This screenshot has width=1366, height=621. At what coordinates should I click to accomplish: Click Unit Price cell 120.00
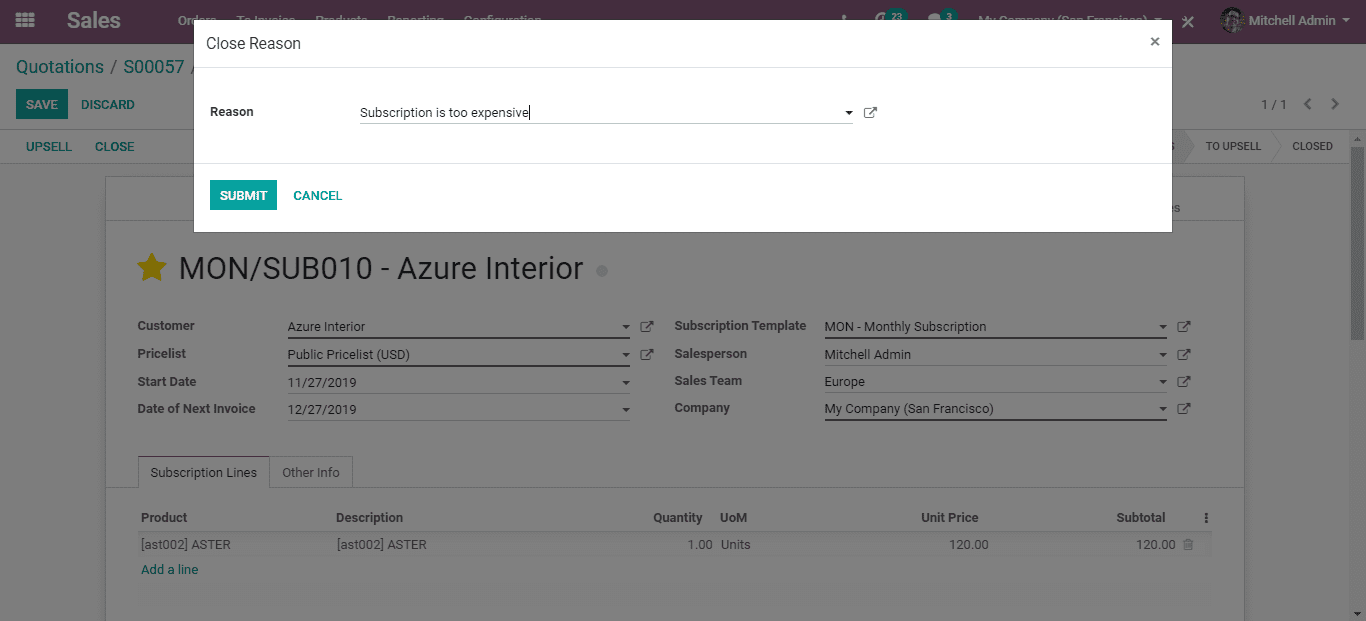968,545
